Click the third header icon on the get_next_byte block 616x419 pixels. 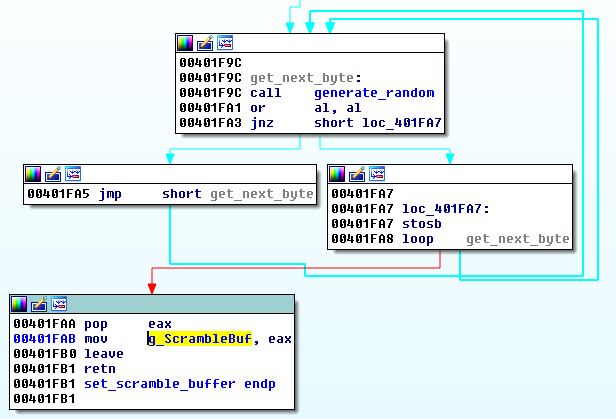[x=225, y=43]
